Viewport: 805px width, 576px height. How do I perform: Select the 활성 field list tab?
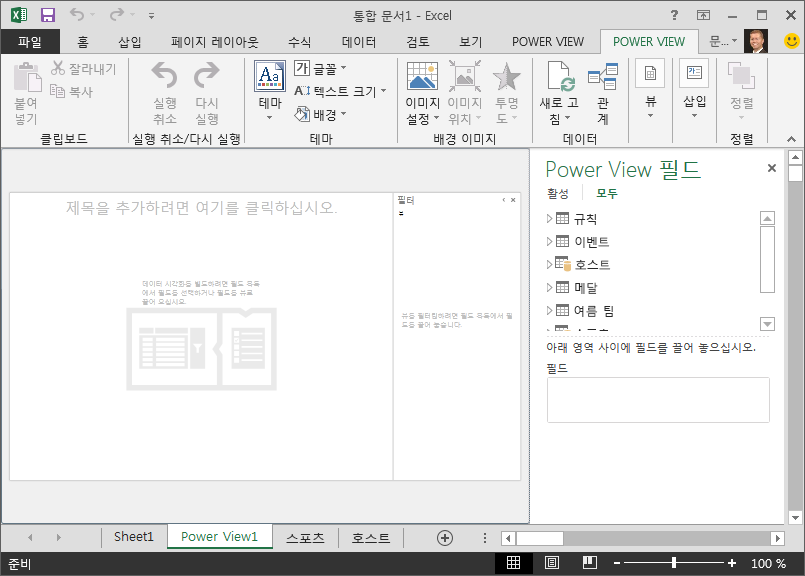pyautogui.click(x=558, y=193)
